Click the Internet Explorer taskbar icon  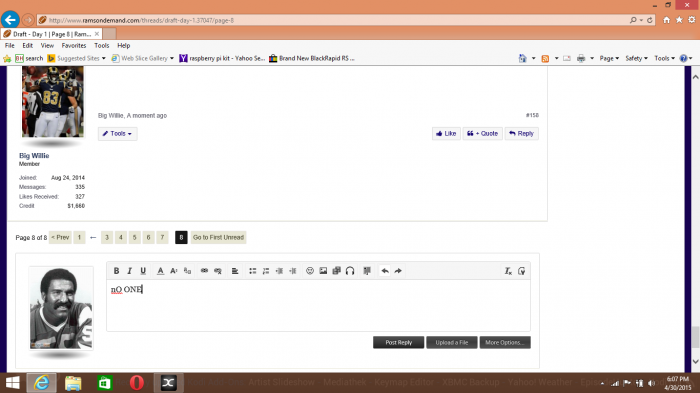pyautogui.click(x=42, y=383)
